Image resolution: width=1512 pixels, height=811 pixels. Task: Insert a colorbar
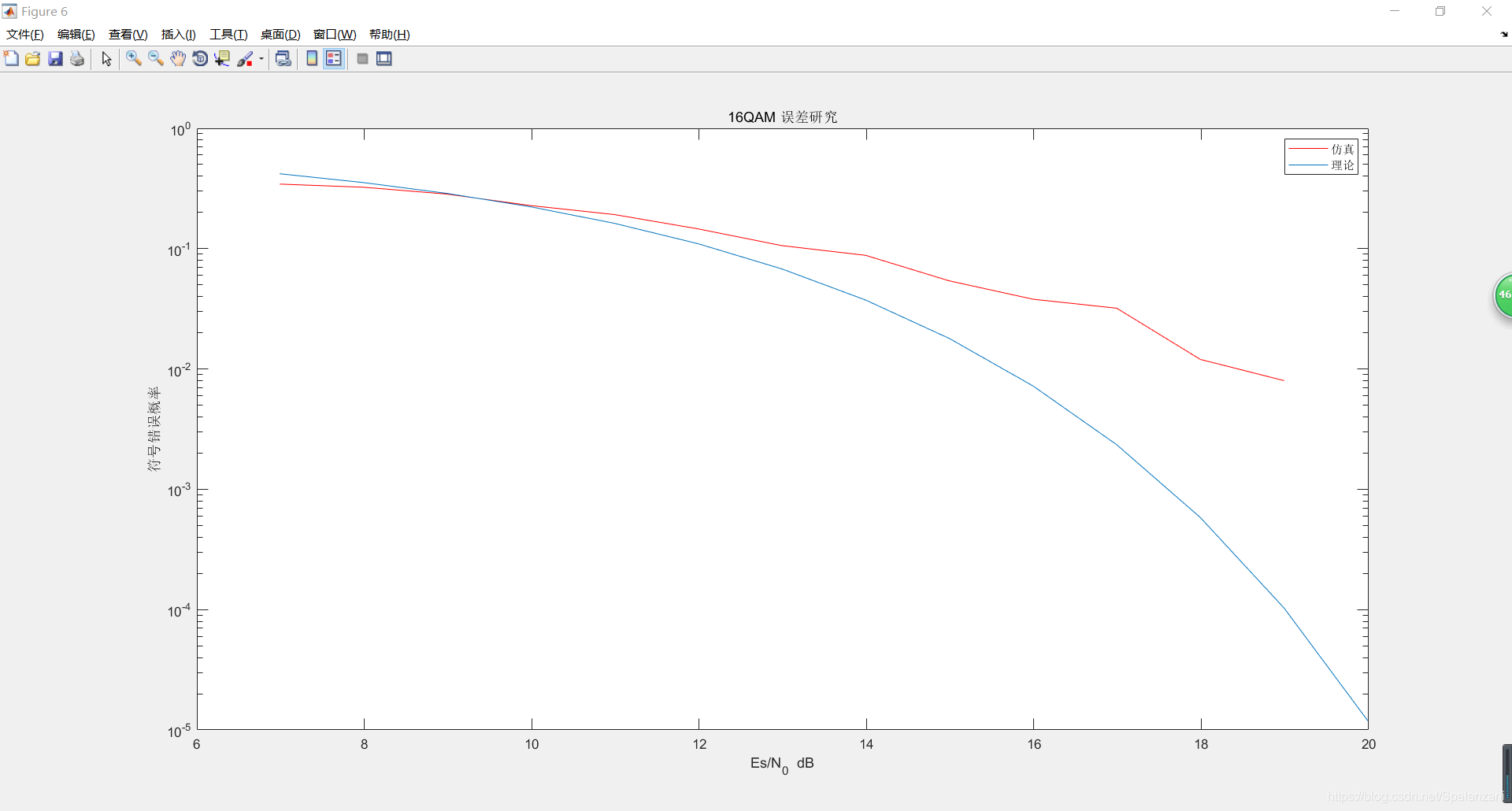(312, 59)
